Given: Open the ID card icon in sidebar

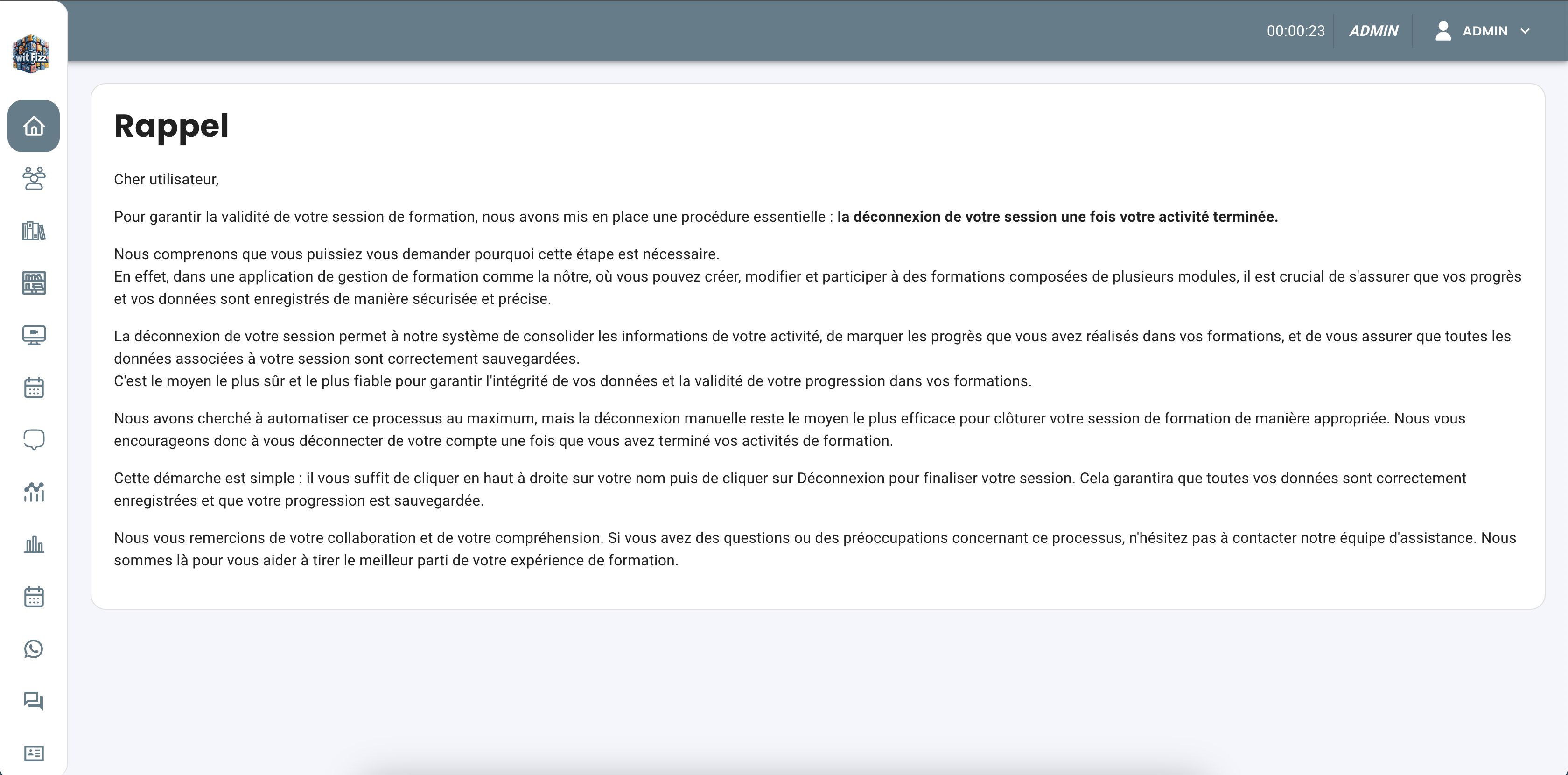Looking at the screenshot, I should click(x=34, y=753).
